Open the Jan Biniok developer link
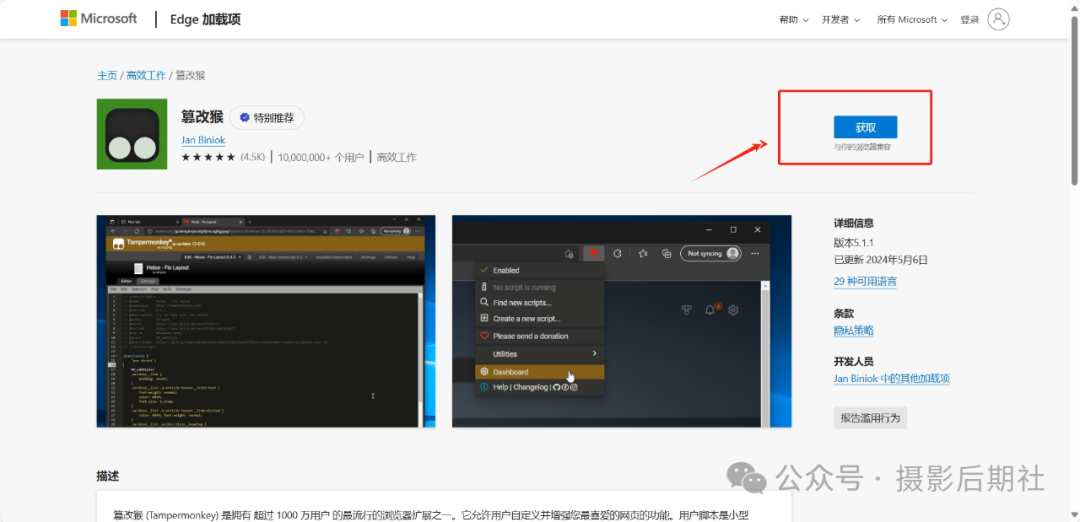The image size is (1080, 522). [203, 140]
